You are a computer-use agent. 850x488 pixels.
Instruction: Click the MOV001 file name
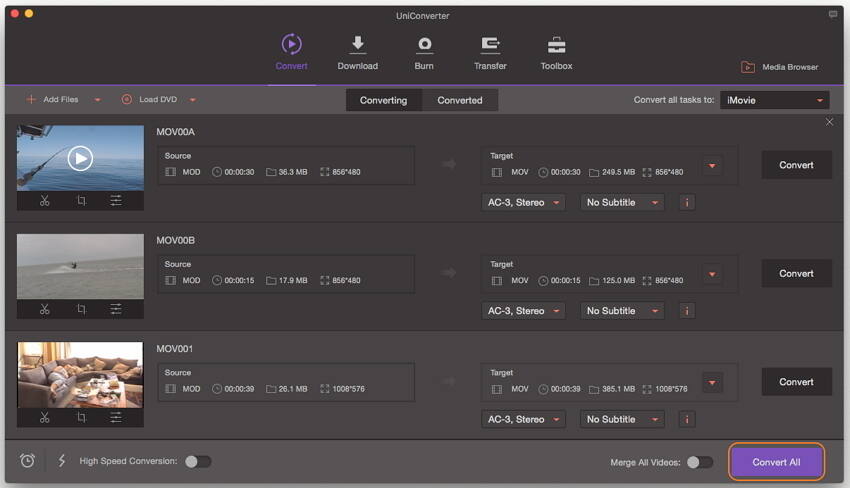coord(175,349)
